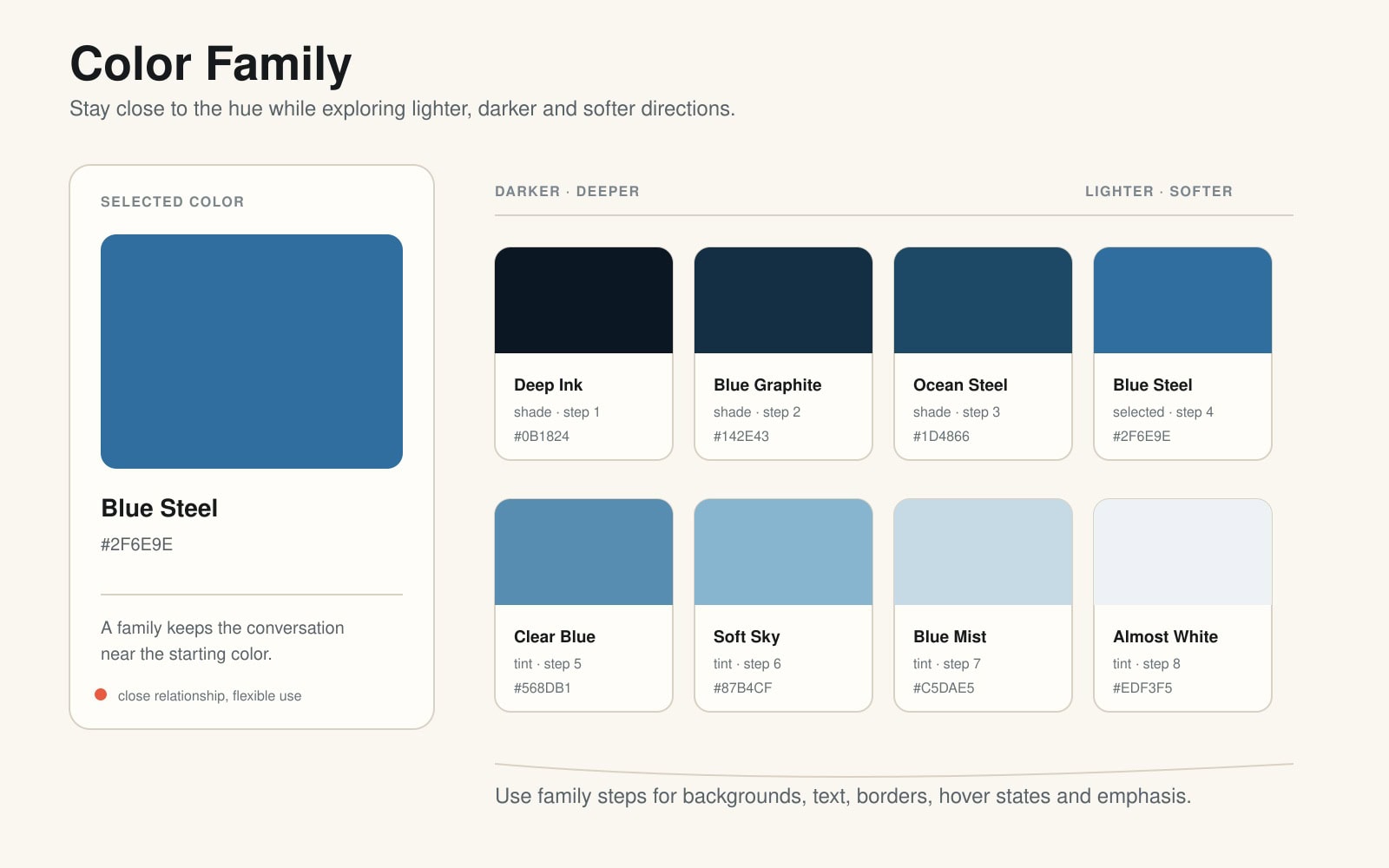Click the LIGHTER · SOFTER heading
Viewport: 1389px width, 868px height.
(x=1159, y=191)
